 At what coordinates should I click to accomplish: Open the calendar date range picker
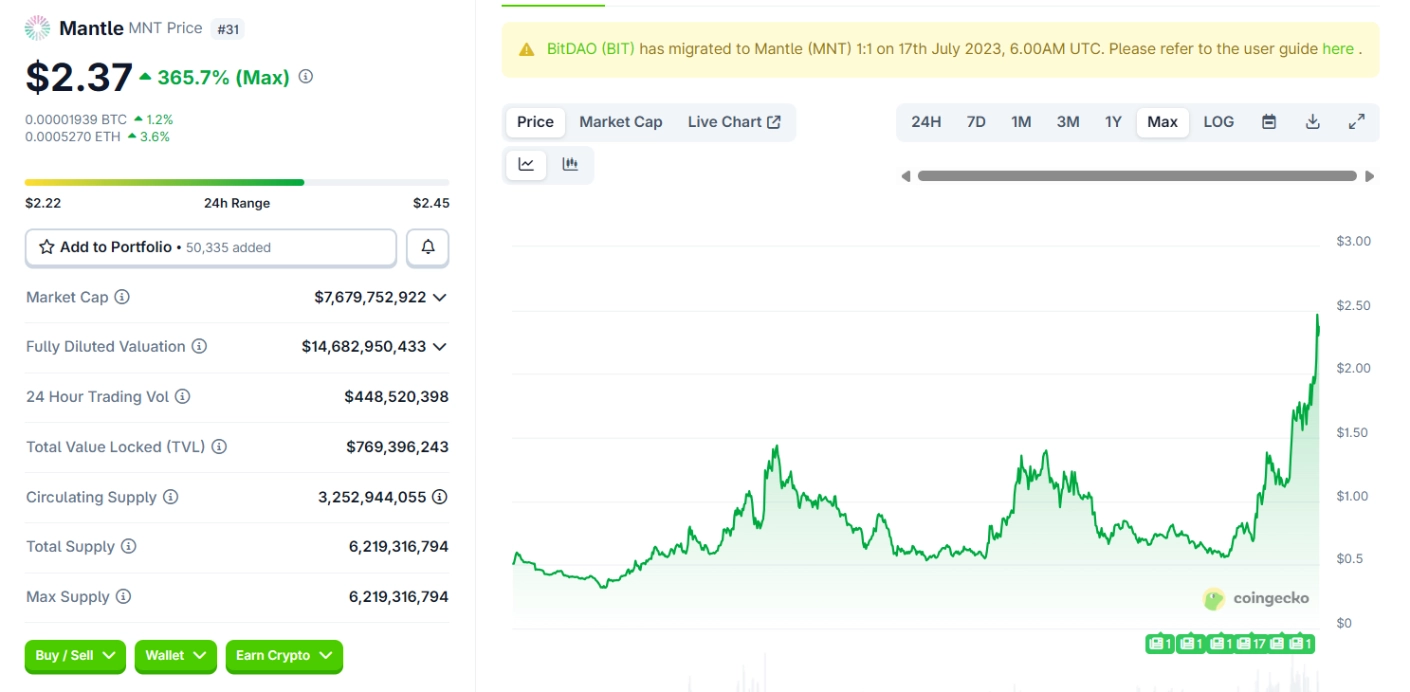pos(1269,122)
